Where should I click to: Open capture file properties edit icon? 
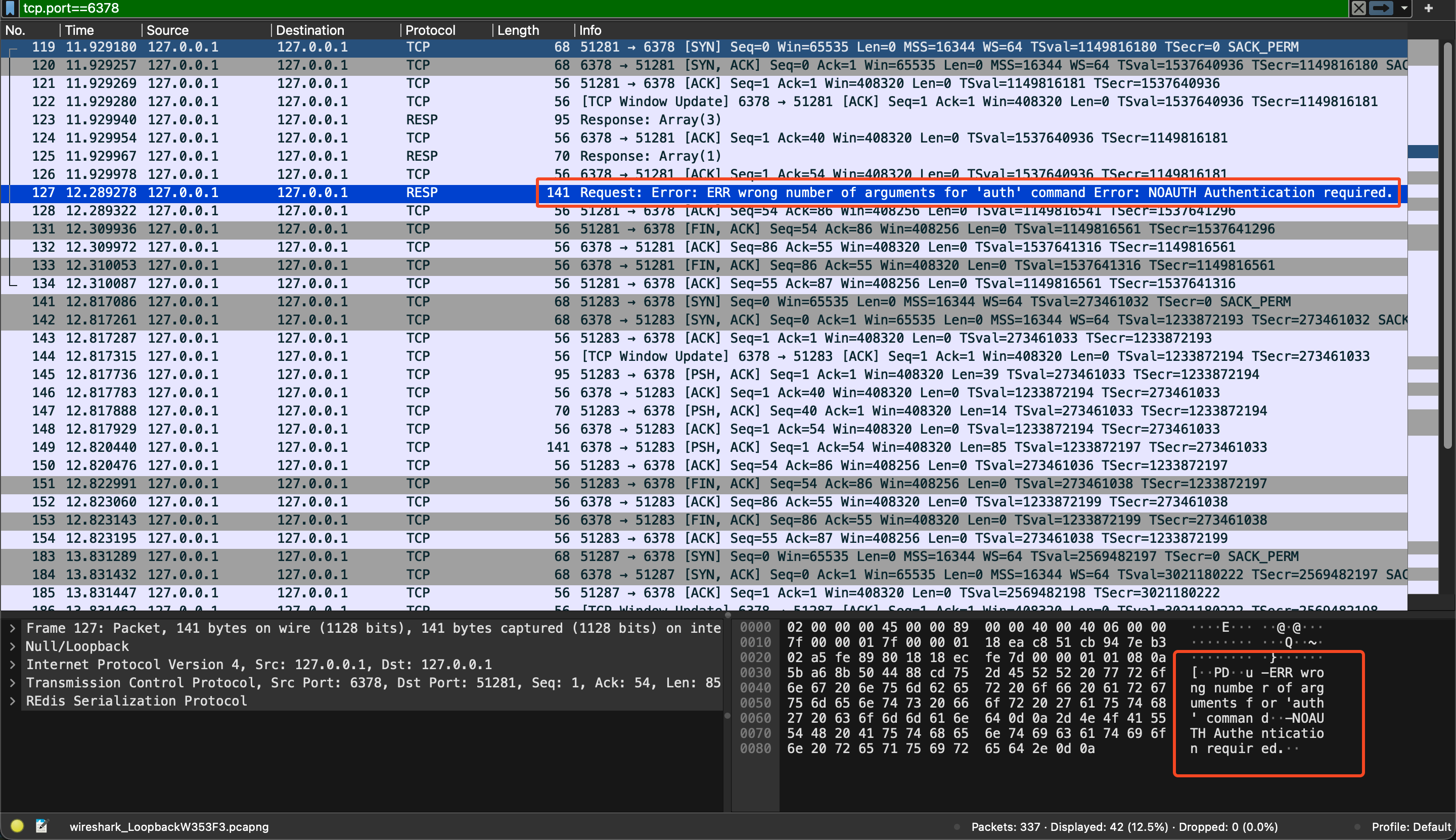tap(41, 826)
